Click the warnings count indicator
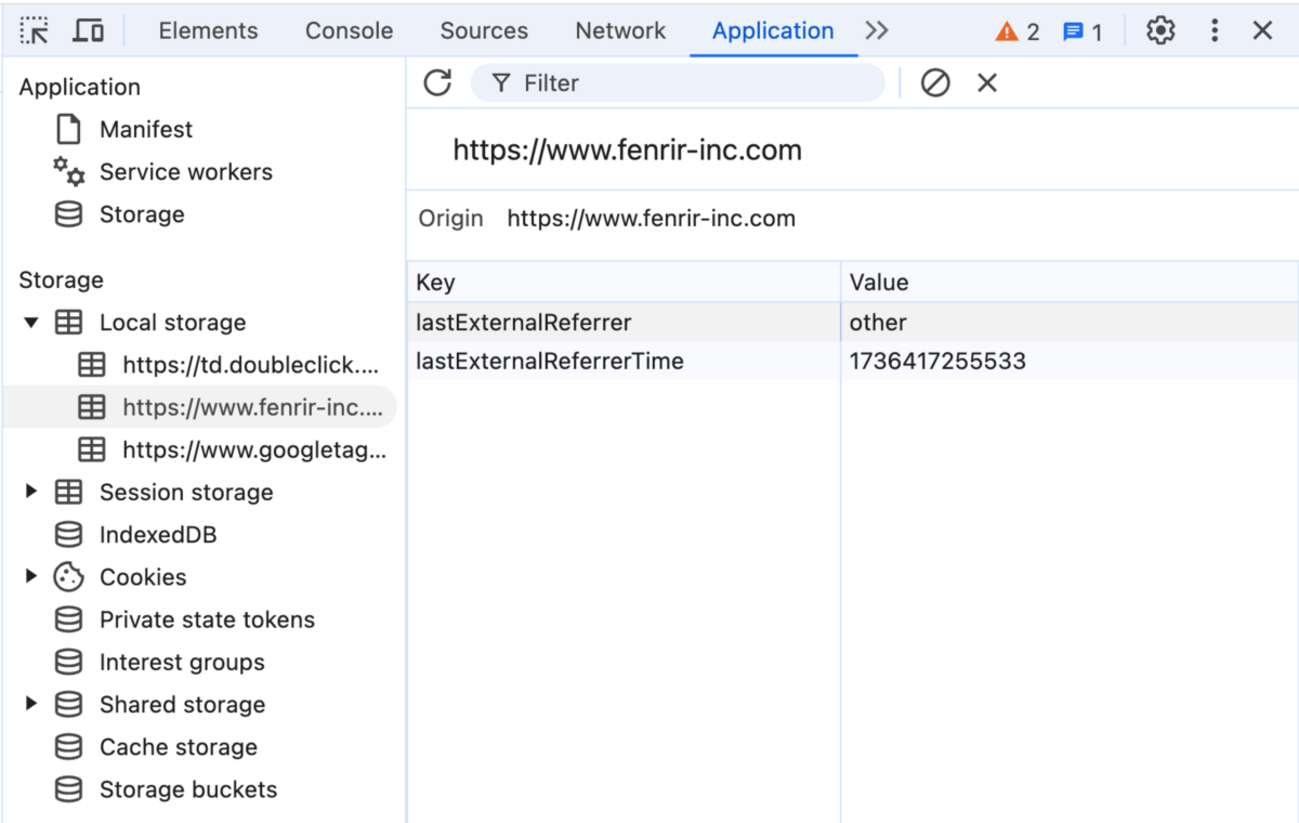This screenshot has width=1299, height=823. tap(1017, 32)
